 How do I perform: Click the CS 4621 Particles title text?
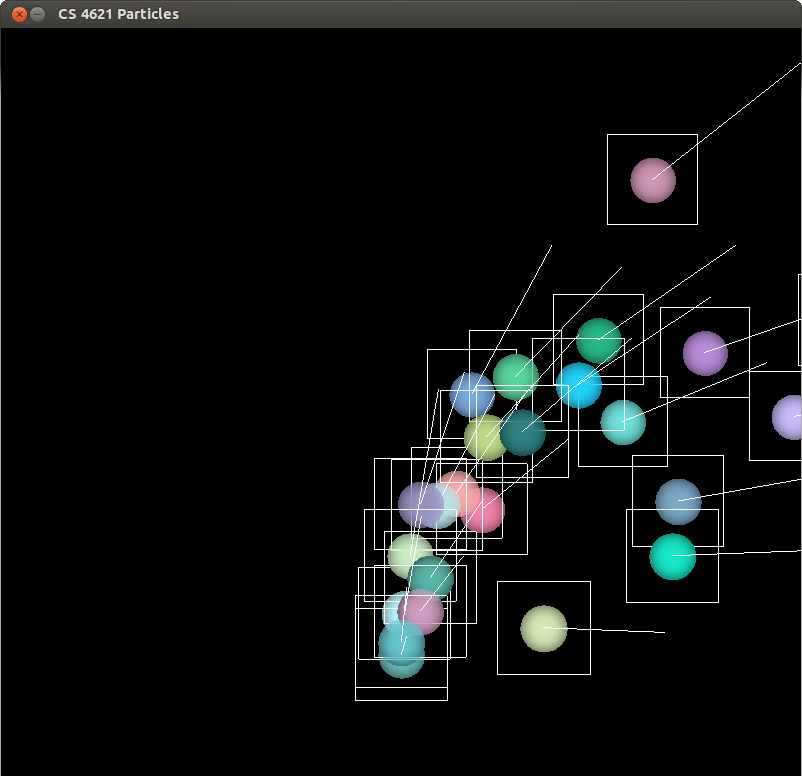coord(118,14)
